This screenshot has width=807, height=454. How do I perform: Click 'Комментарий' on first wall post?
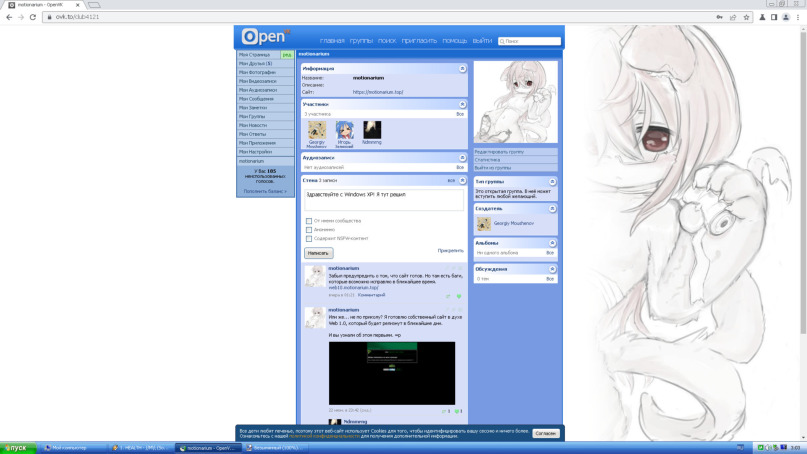[x=371, y=295]
